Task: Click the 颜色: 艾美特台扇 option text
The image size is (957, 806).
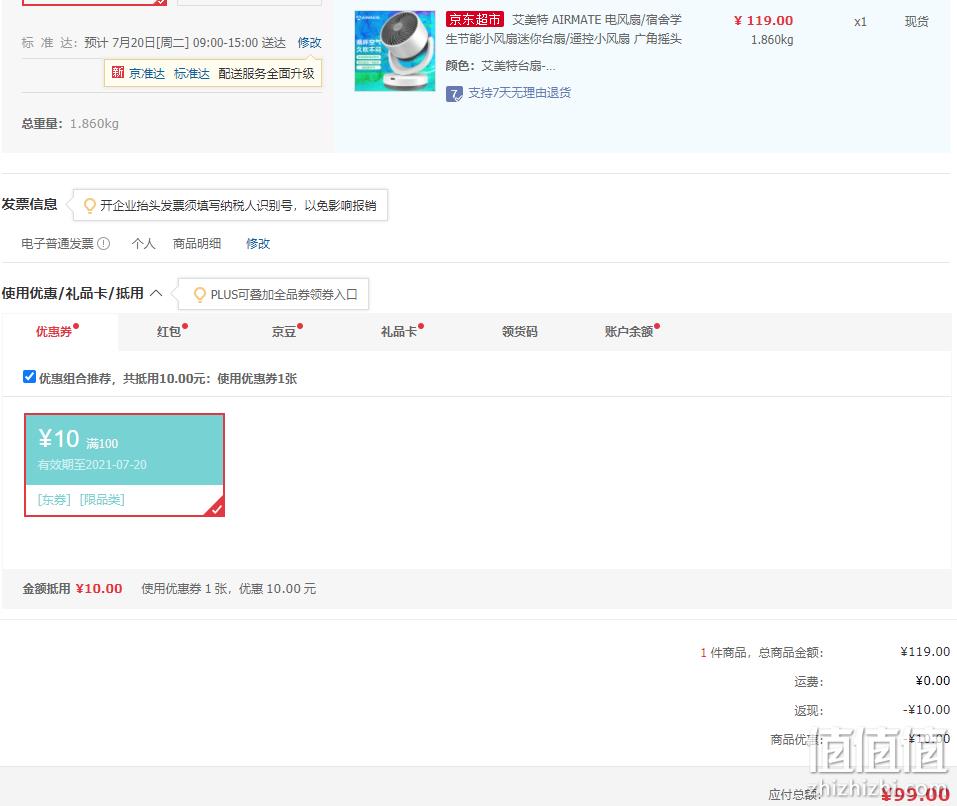Action: point(500,66)
